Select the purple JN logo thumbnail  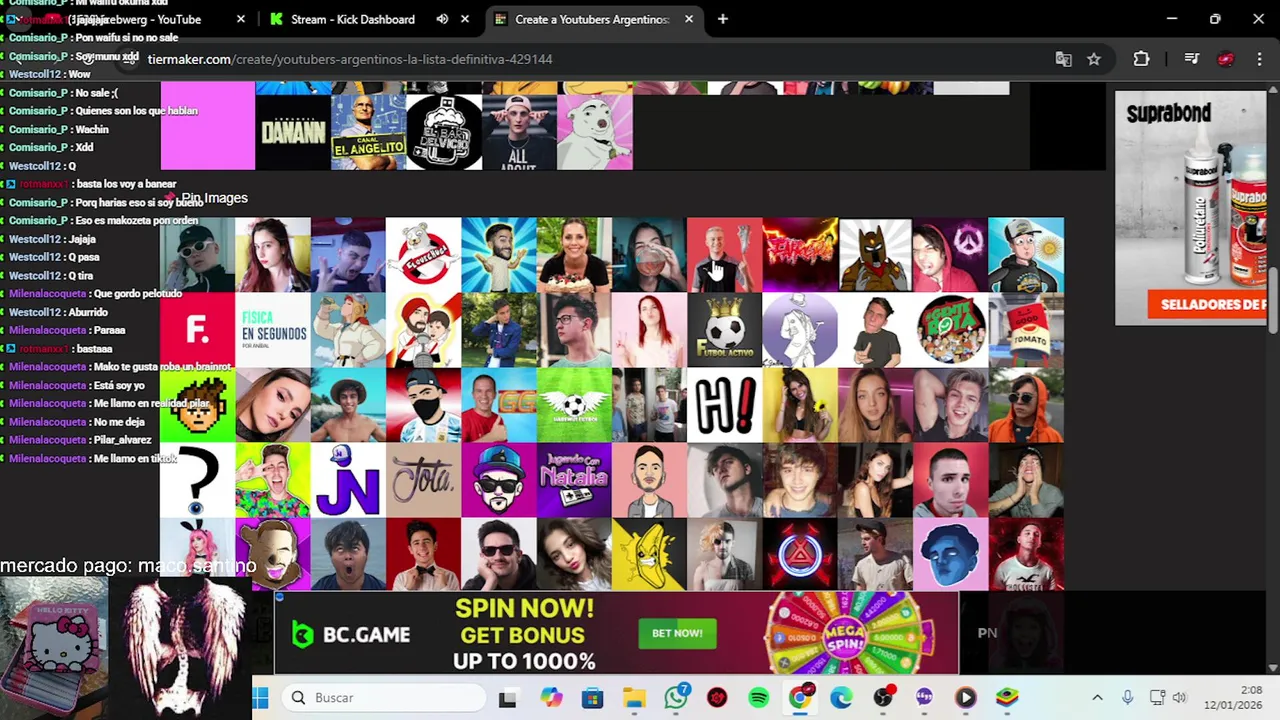point(348,480)
